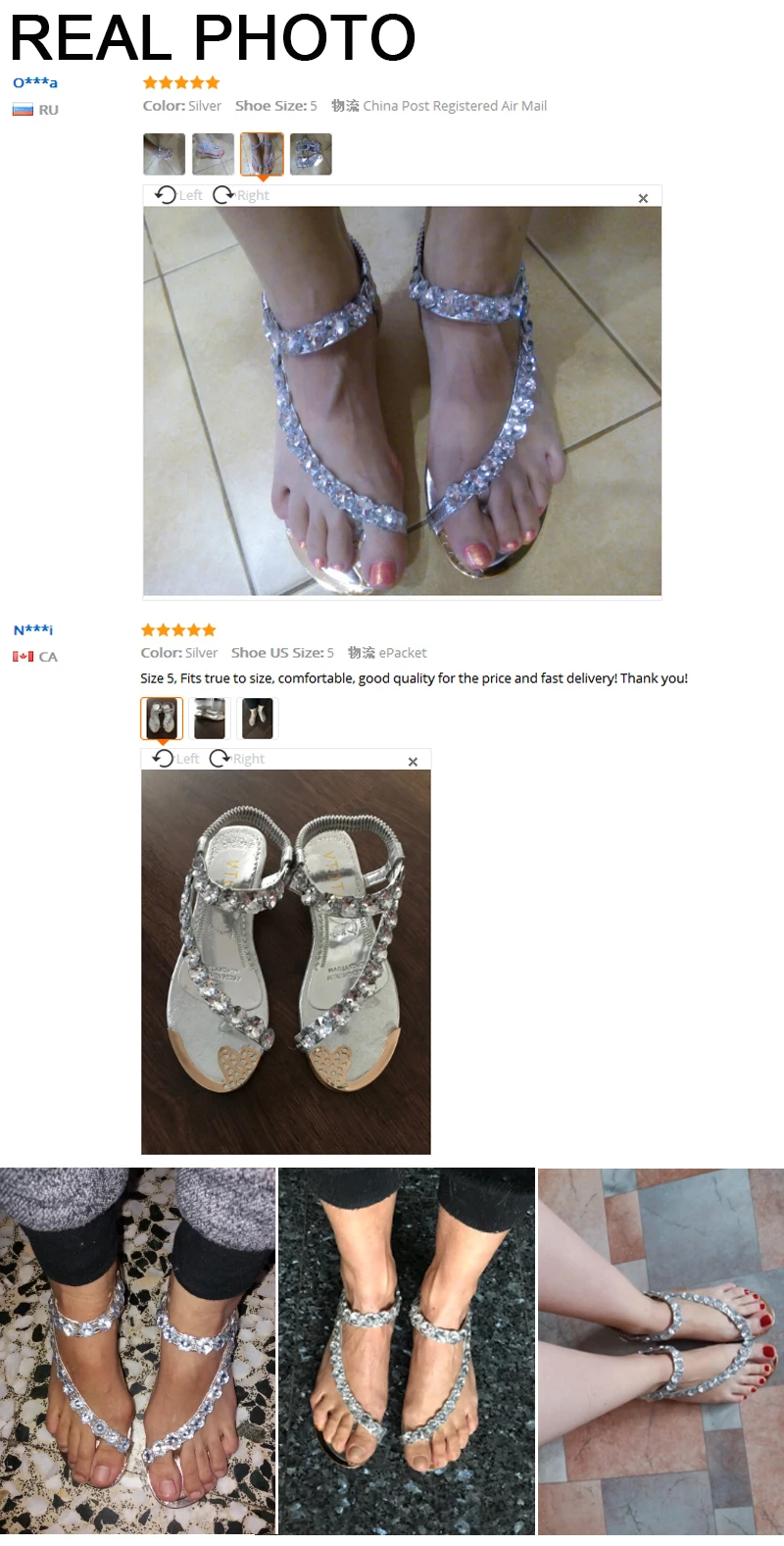Click the five-star rating of reviewer O***a
784x1546 pixels.
click(181, 82)
